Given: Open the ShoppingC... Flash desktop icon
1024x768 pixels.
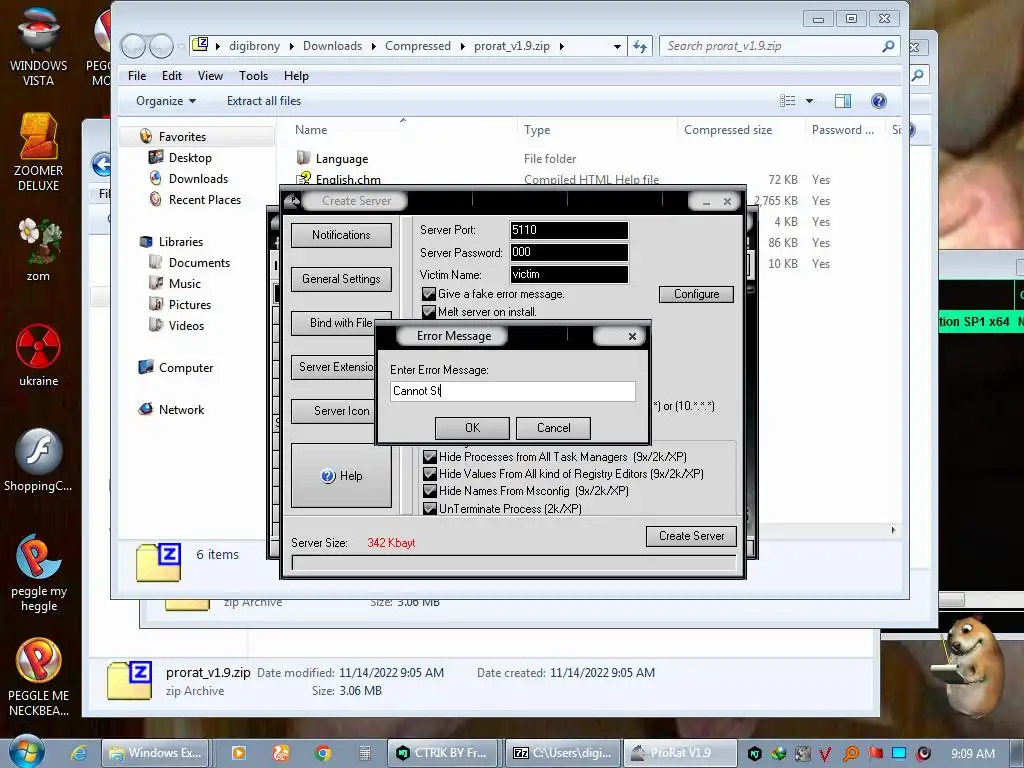Looking at the screenshot, I should tap(39, 460).
